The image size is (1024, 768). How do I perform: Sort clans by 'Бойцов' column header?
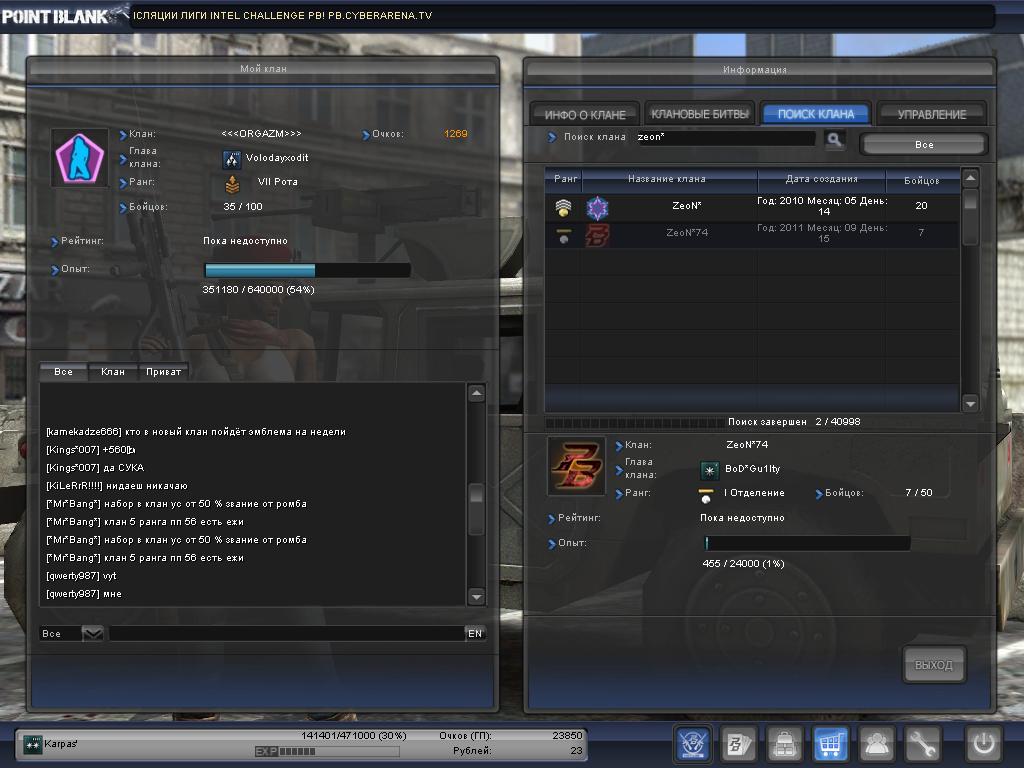pos(922,180)
